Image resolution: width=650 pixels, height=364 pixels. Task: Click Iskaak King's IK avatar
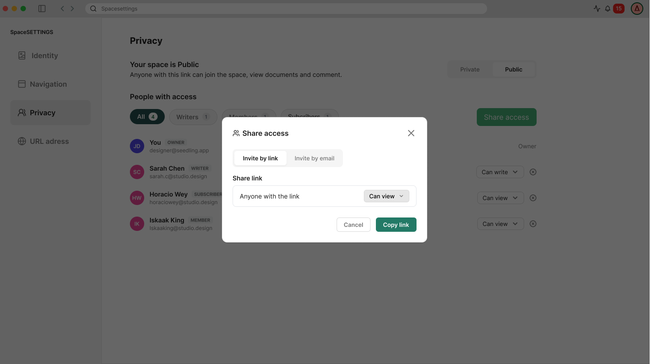click(x=137, y=224)
